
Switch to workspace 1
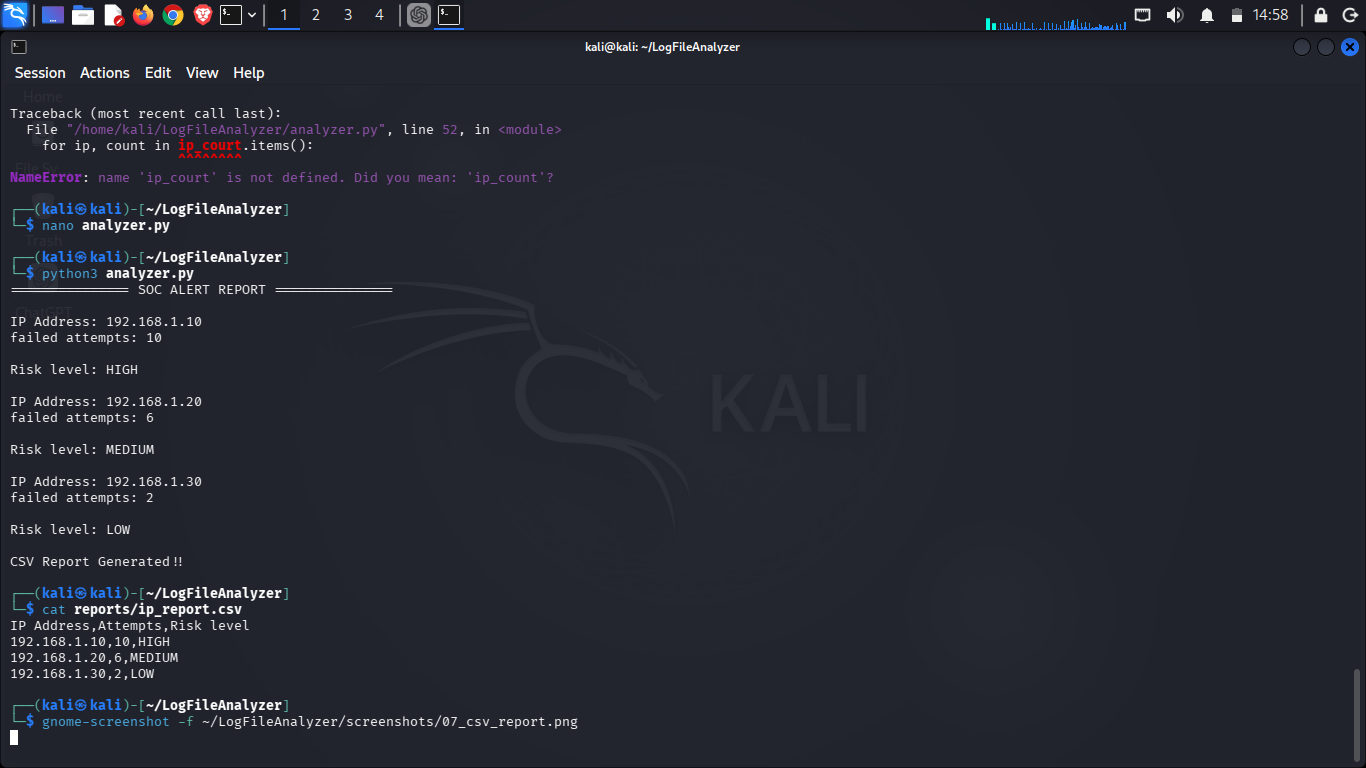(284, 15)
